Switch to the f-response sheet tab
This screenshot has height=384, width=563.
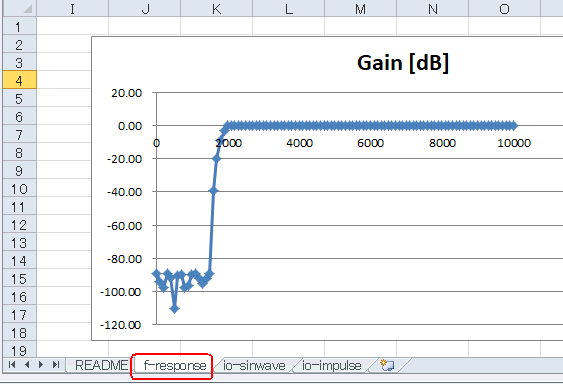(175, 365)
